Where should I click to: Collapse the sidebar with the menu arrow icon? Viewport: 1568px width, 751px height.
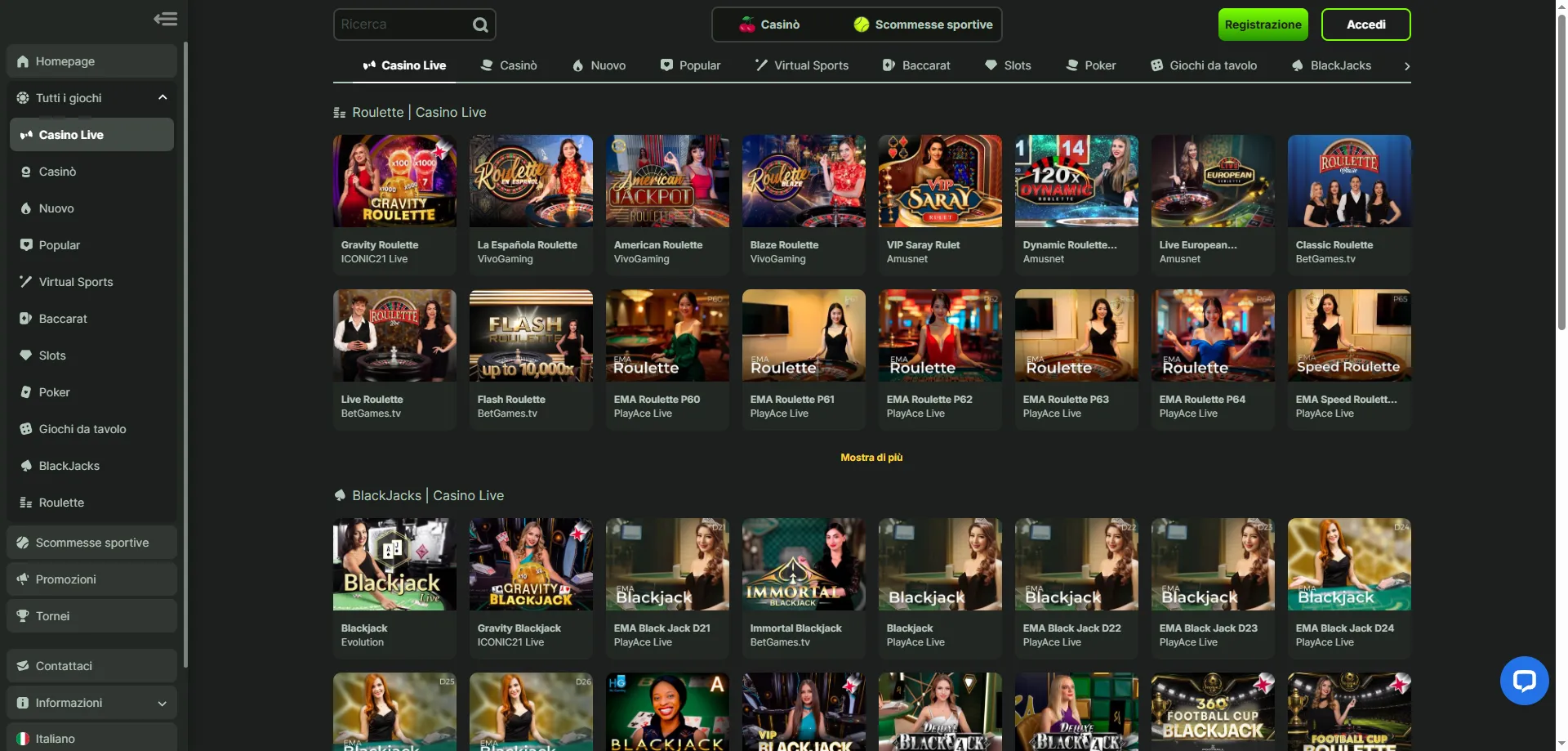(x=165, y=19)
